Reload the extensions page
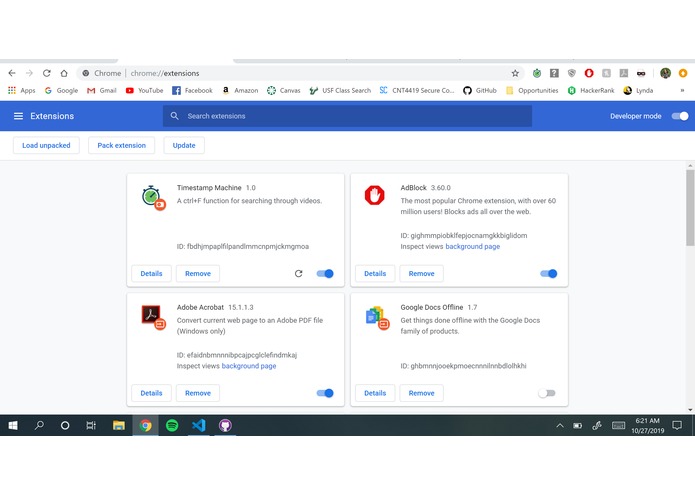Viewport: 695px width, 494px height. (47, 73)
